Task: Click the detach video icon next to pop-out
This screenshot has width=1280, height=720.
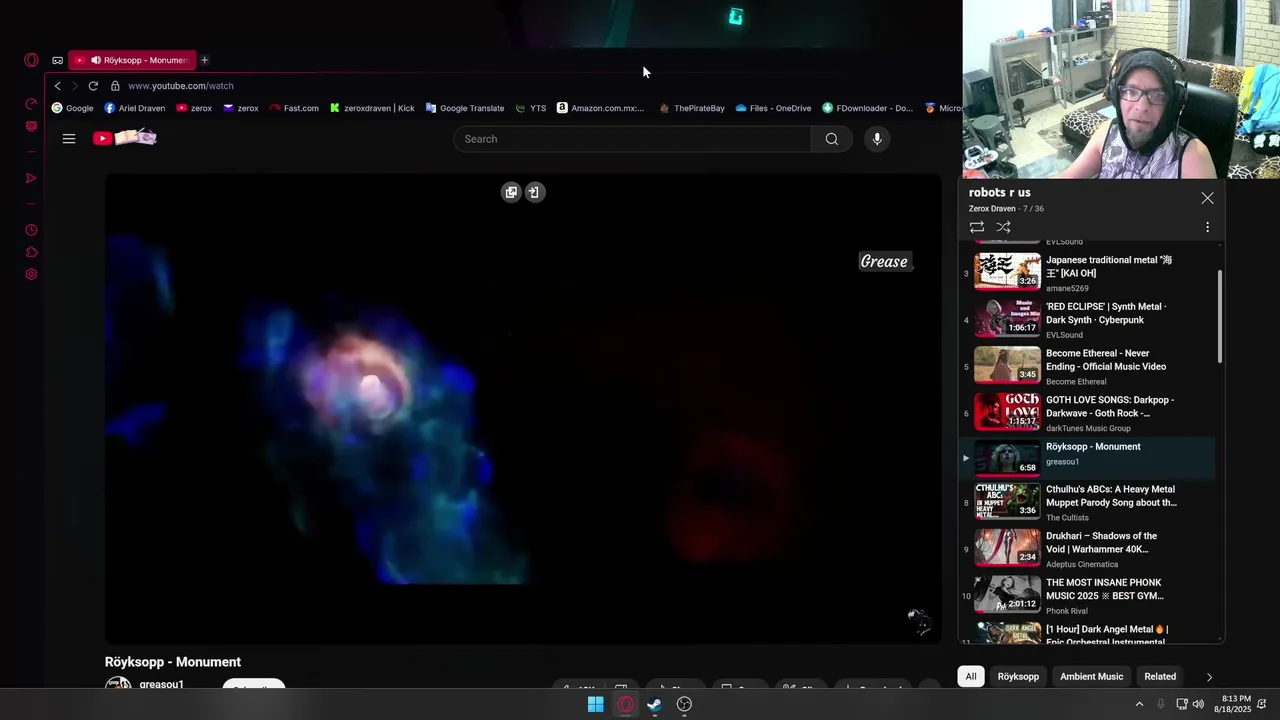Action: tap(534, 192)
